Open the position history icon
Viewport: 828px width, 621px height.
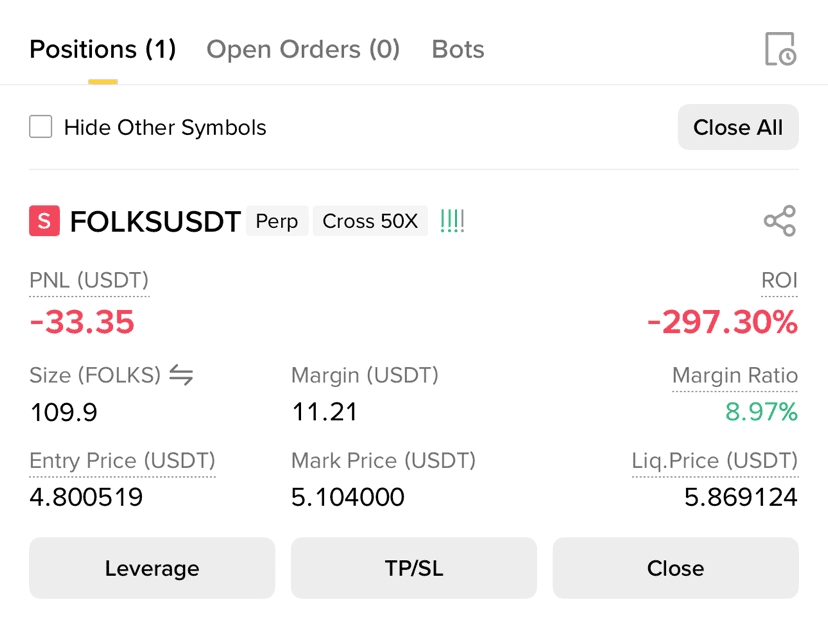tap(780, 49)
